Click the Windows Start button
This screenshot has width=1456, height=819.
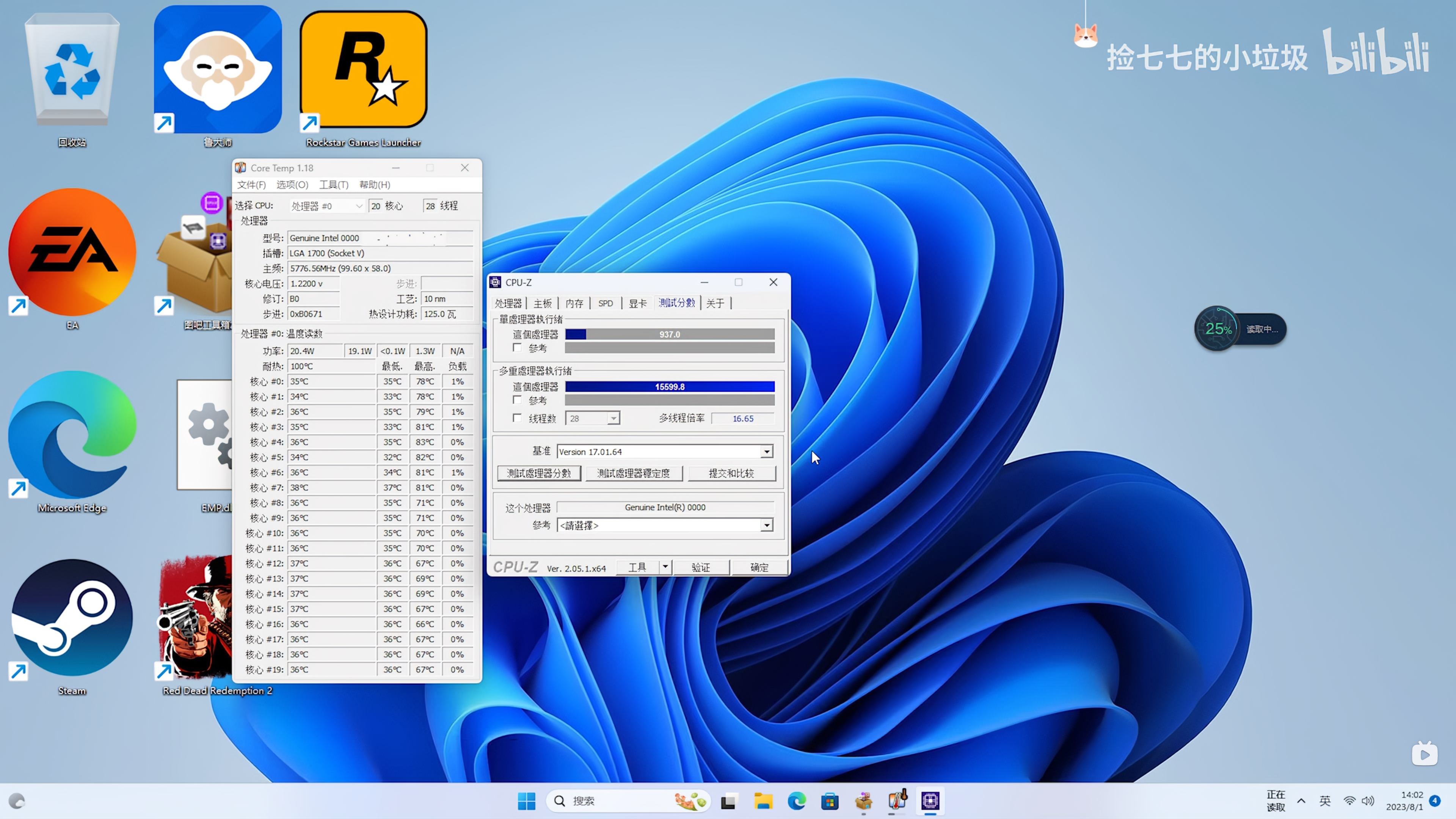(526, 801)
